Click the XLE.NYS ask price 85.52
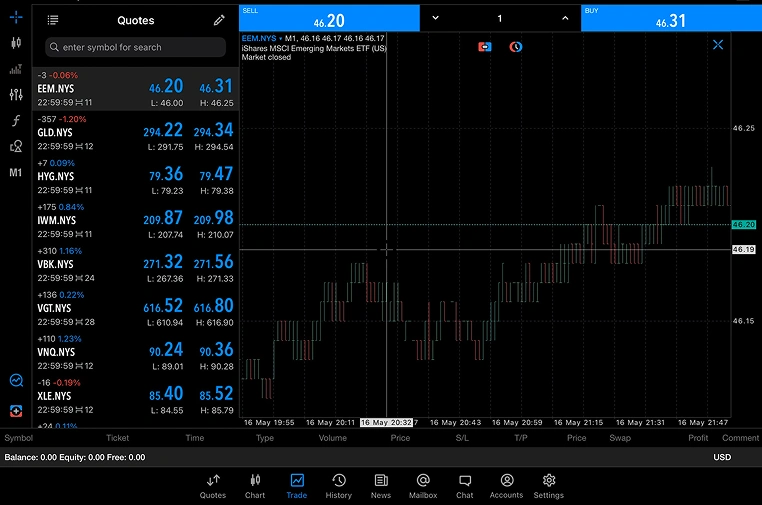 click(216, 394)
